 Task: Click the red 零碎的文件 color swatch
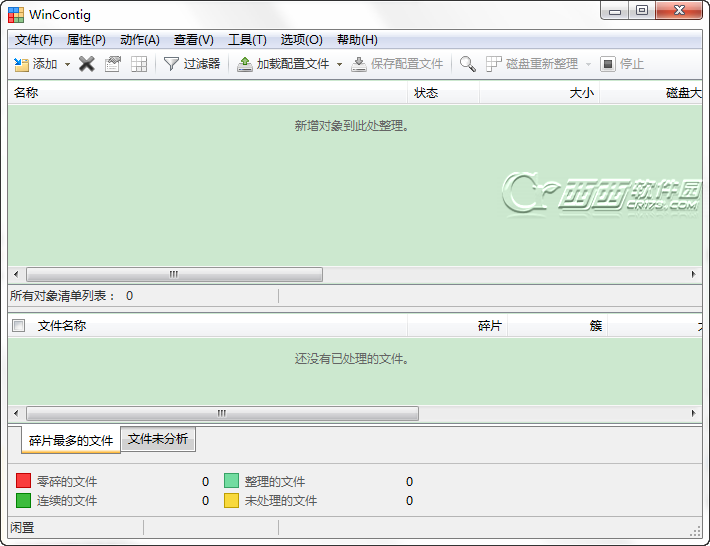coord(23,481)
